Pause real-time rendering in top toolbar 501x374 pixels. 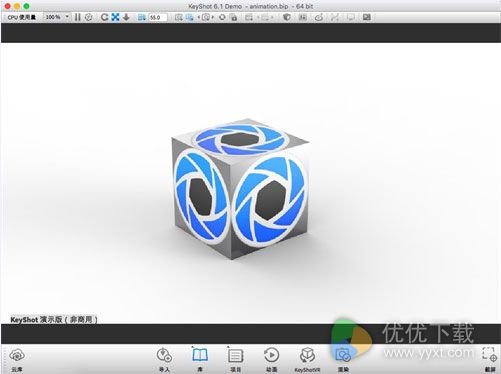pyautogui.click(x=78, y=17)
